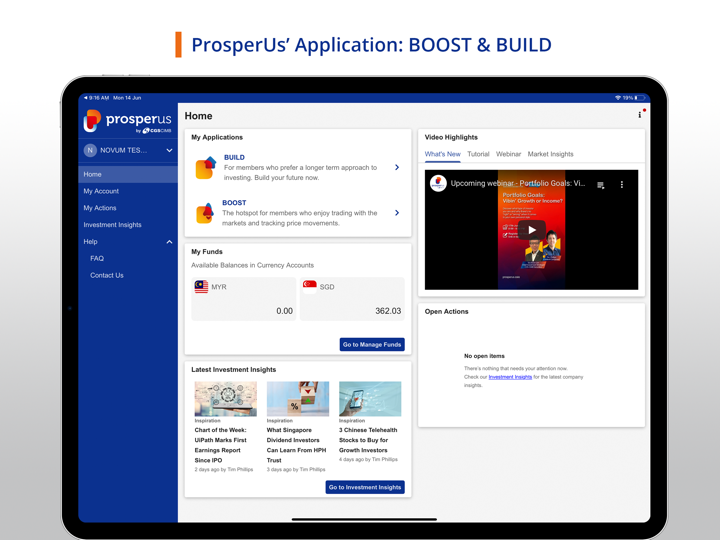Expand the NOVUM TES account dropdown
Viewport: 720px width, 540px height.
tap(169, 151)
